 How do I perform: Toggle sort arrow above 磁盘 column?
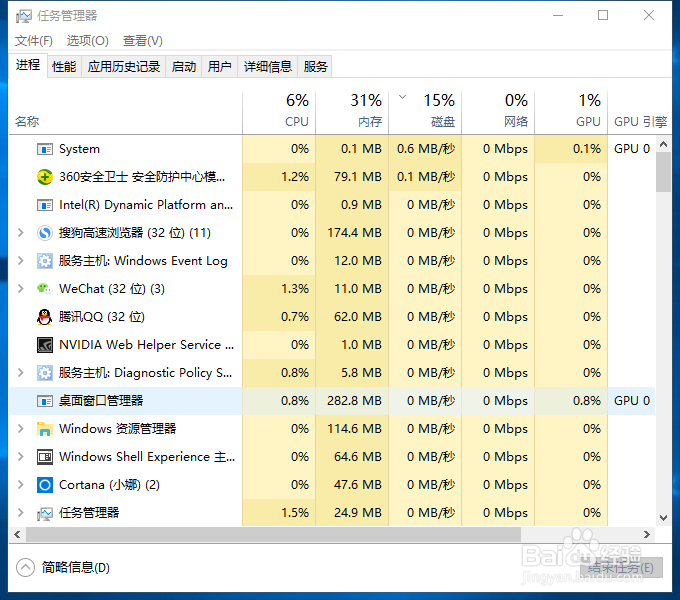coord(402,97)
